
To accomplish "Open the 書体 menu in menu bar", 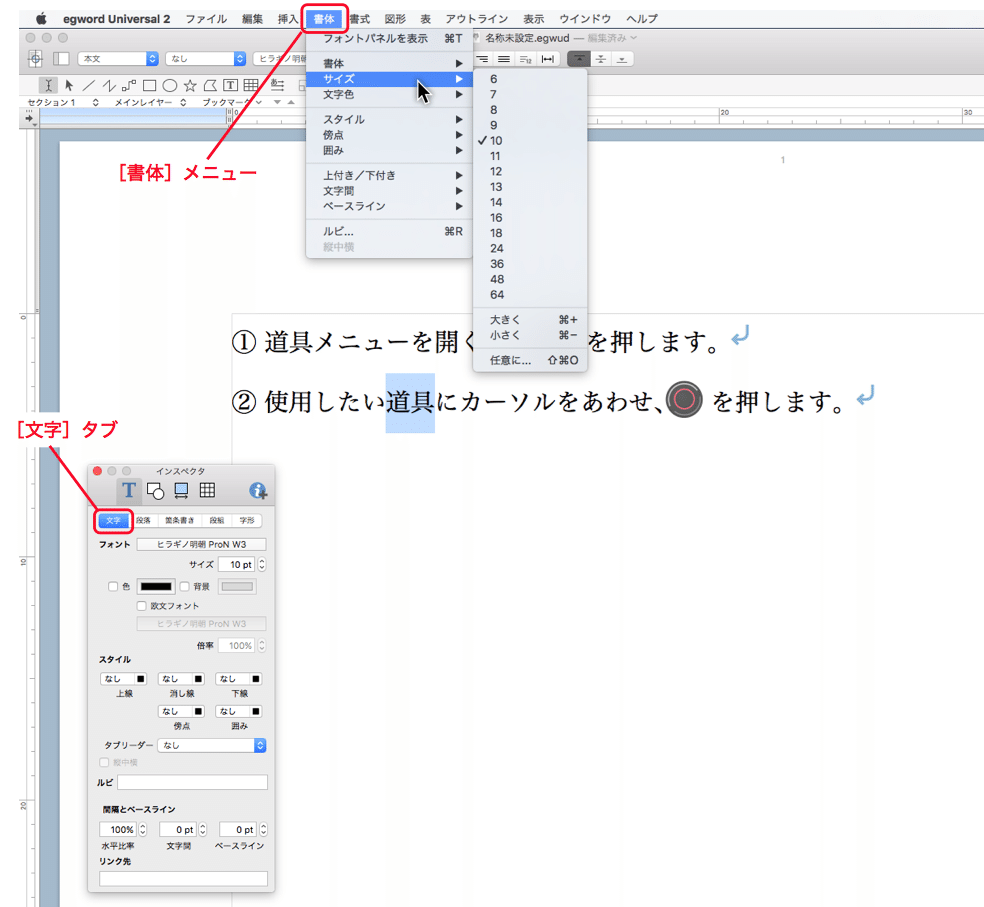I will 324,19.
